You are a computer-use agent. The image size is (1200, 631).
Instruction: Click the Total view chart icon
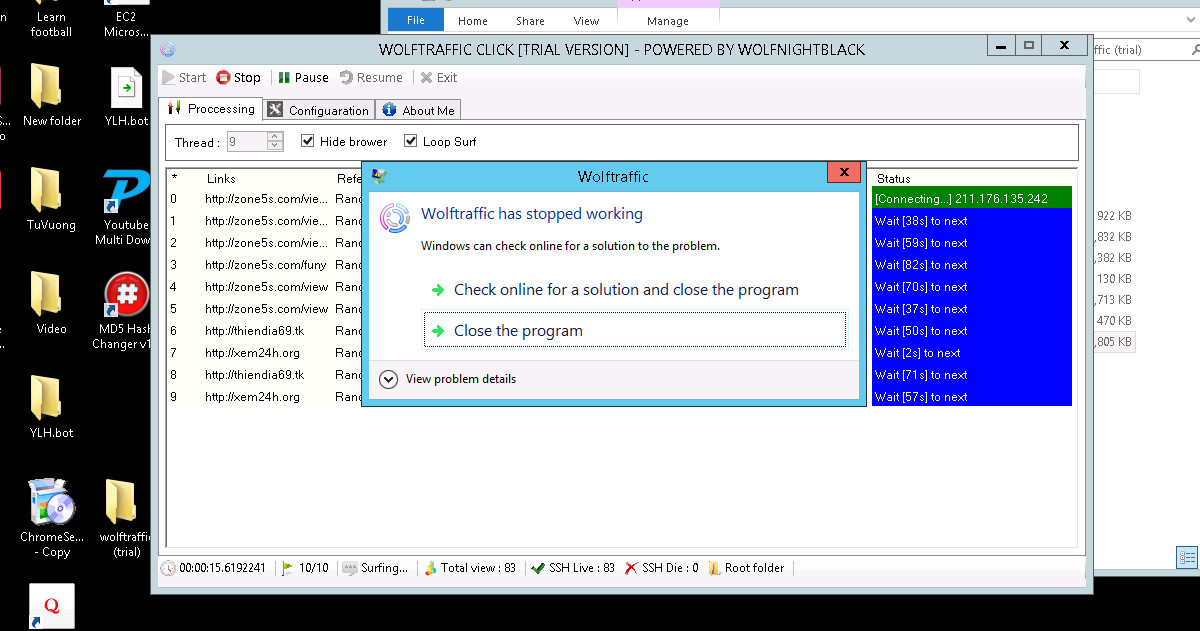point(430,568)
